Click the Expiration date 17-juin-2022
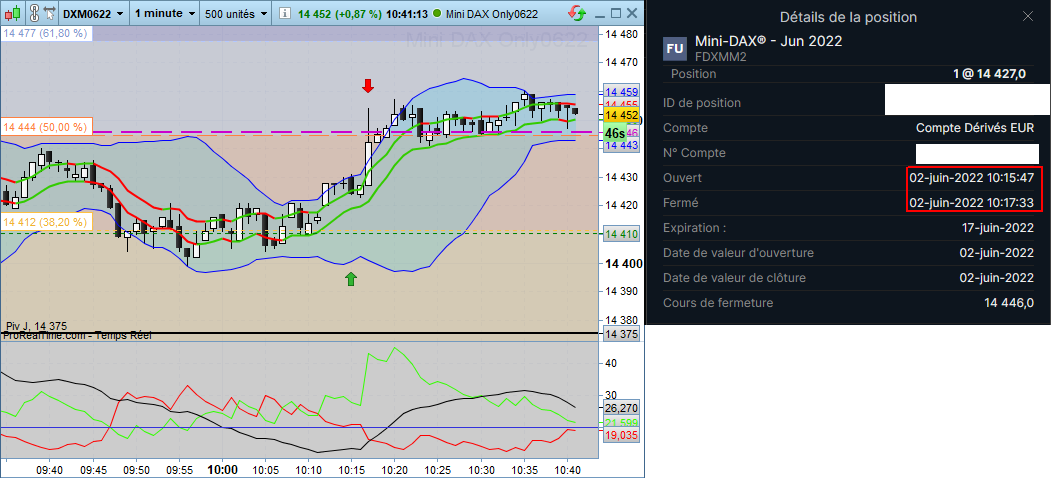Image resolution: width=1051 pixels, height=478 pixels. click(997, 228)
